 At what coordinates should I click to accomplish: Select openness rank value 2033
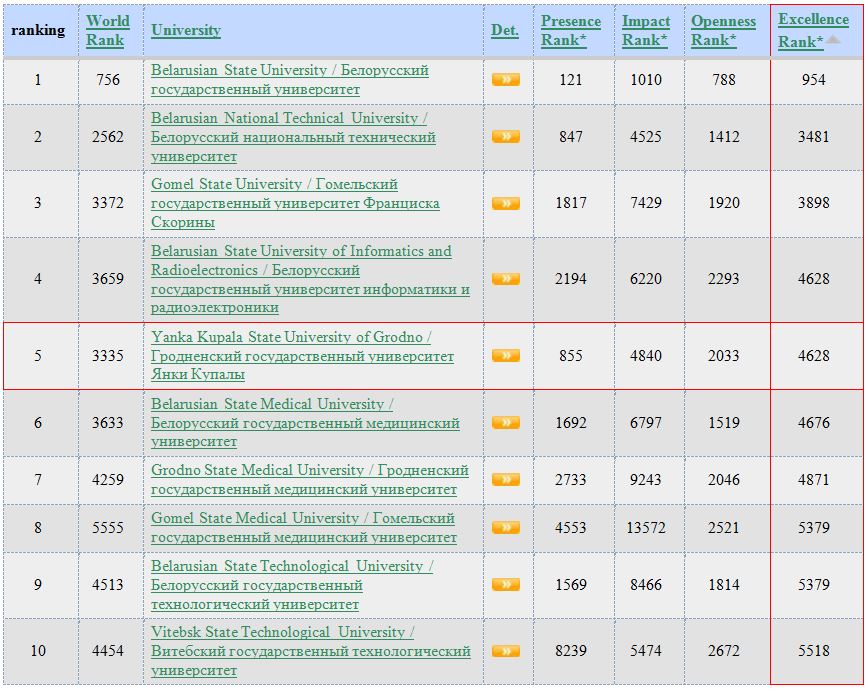[724, 356]
